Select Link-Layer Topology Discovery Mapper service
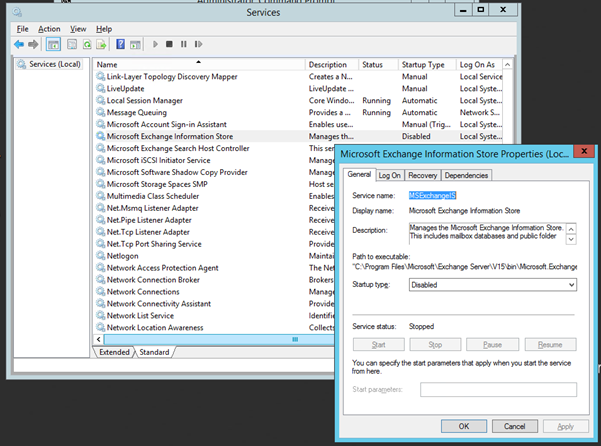 [x=172, y=77]
